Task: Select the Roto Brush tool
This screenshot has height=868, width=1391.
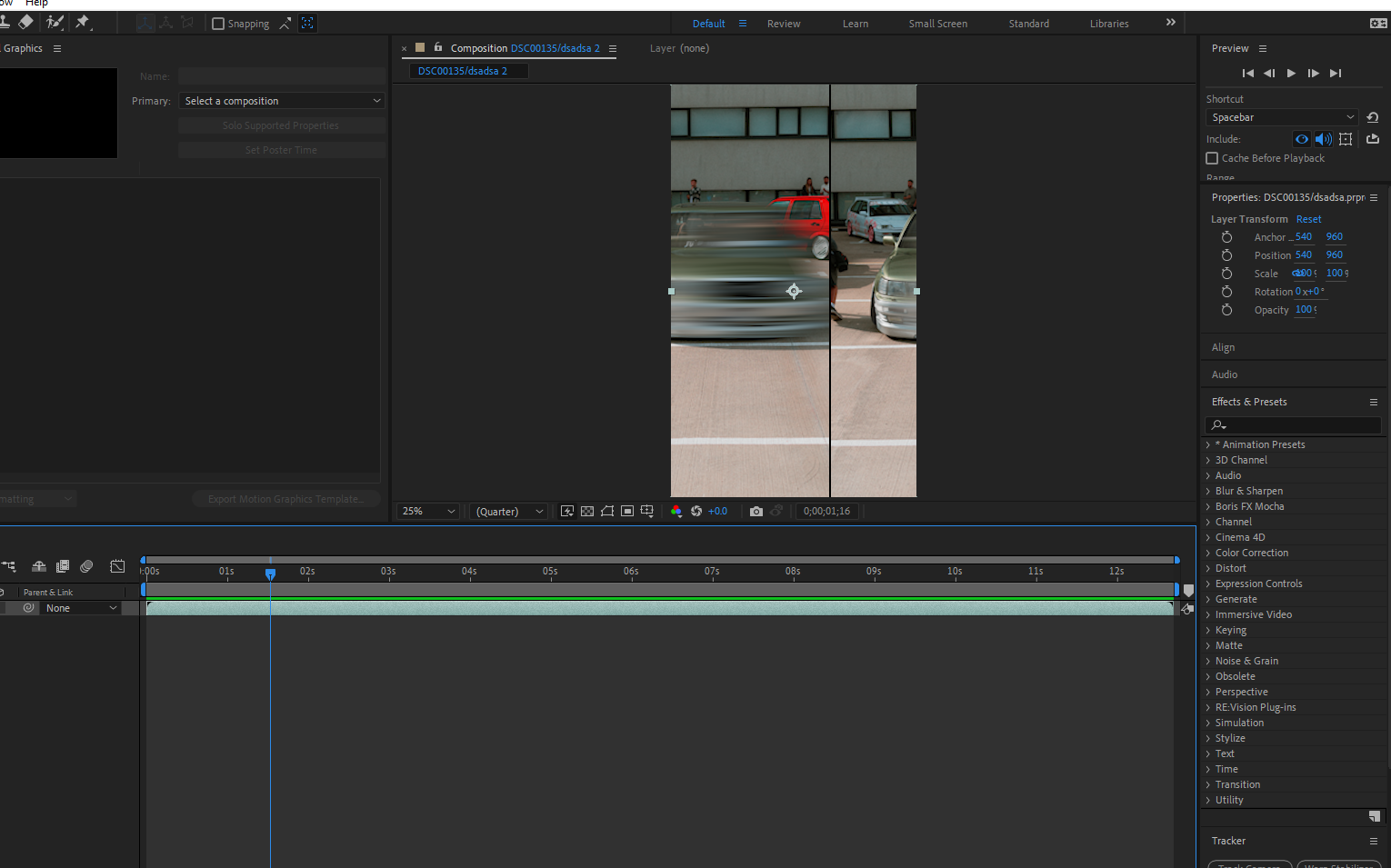Action: click(55, 23)
